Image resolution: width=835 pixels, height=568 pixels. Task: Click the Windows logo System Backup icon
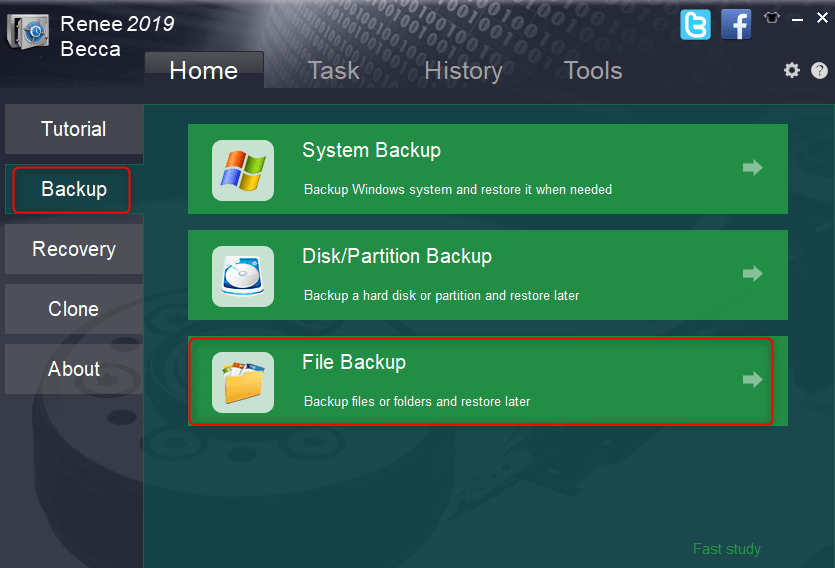[243, 170]
